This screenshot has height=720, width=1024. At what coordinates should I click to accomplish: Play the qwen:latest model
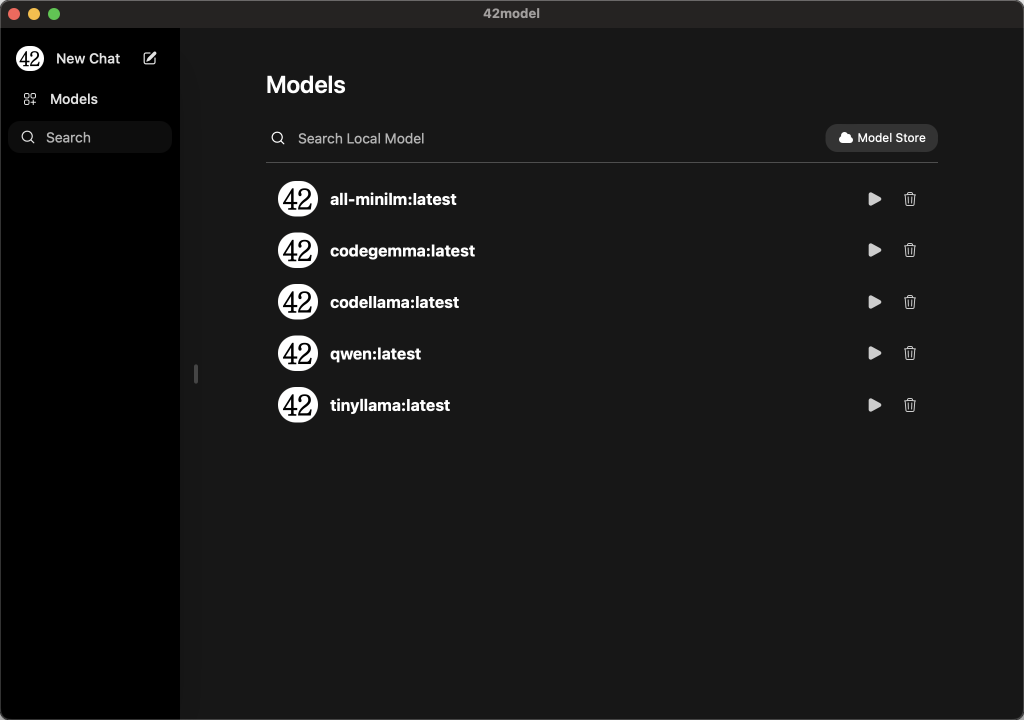pyautogui.click(x=875, y=353)
